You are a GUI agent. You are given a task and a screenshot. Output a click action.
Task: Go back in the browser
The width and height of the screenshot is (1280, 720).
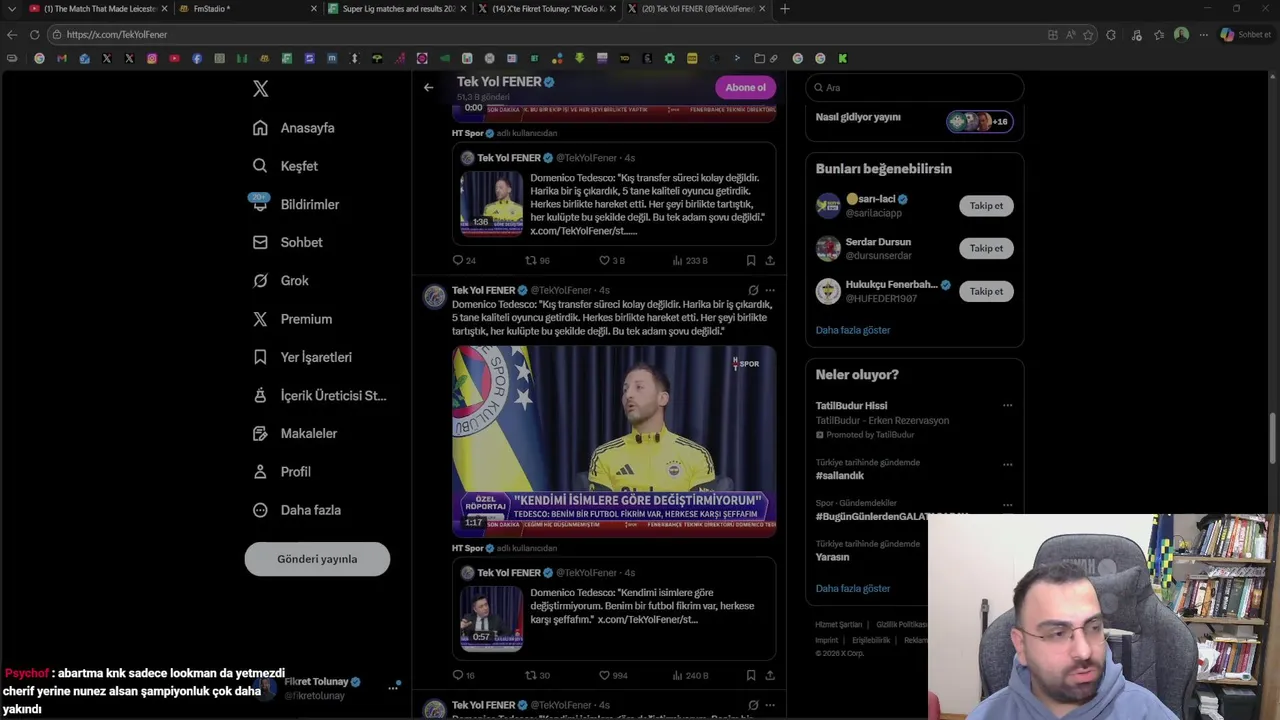(12, 34)
